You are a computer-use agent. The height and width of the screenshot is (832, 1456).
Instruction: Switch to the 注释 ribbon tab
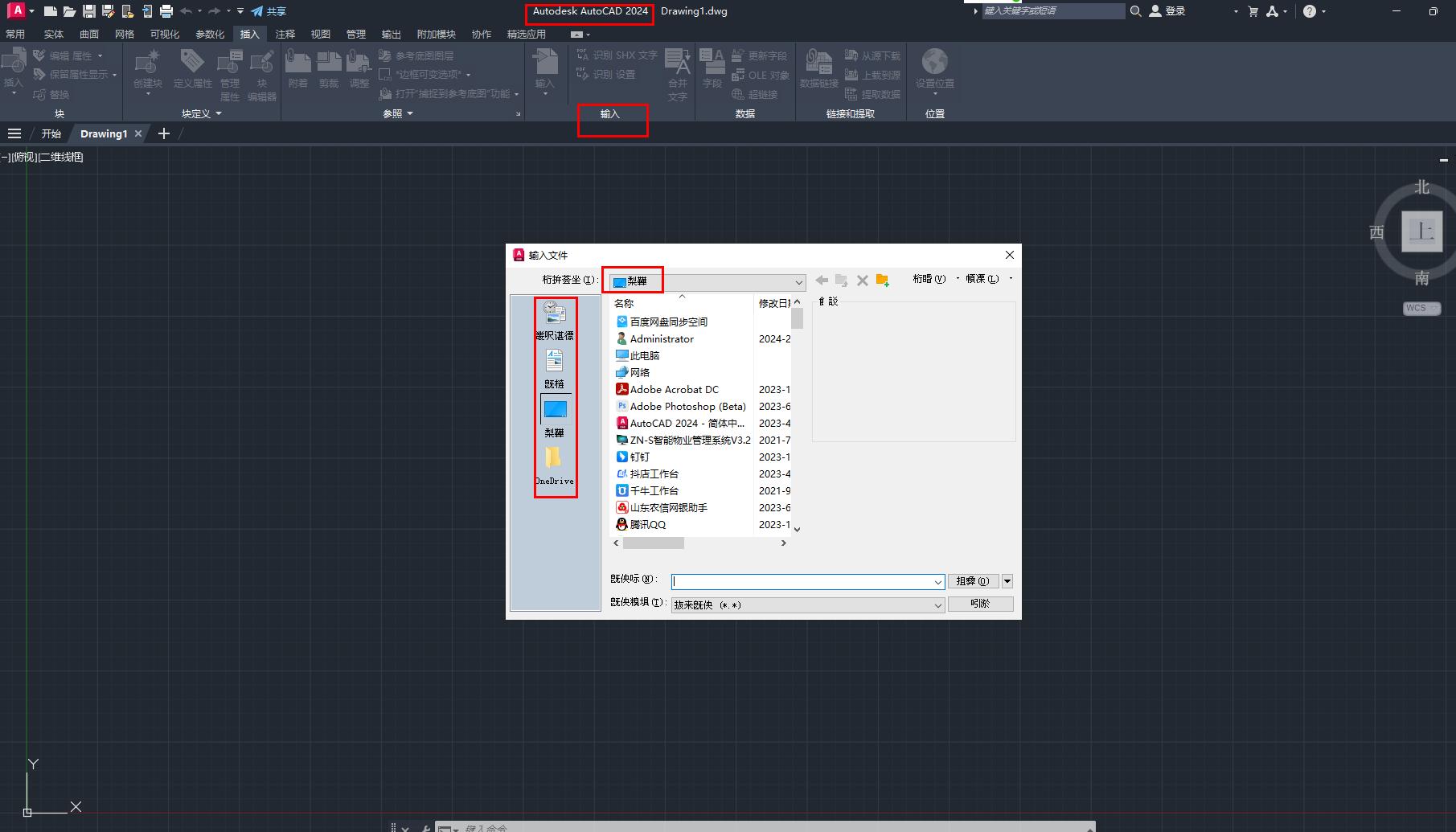285,34
